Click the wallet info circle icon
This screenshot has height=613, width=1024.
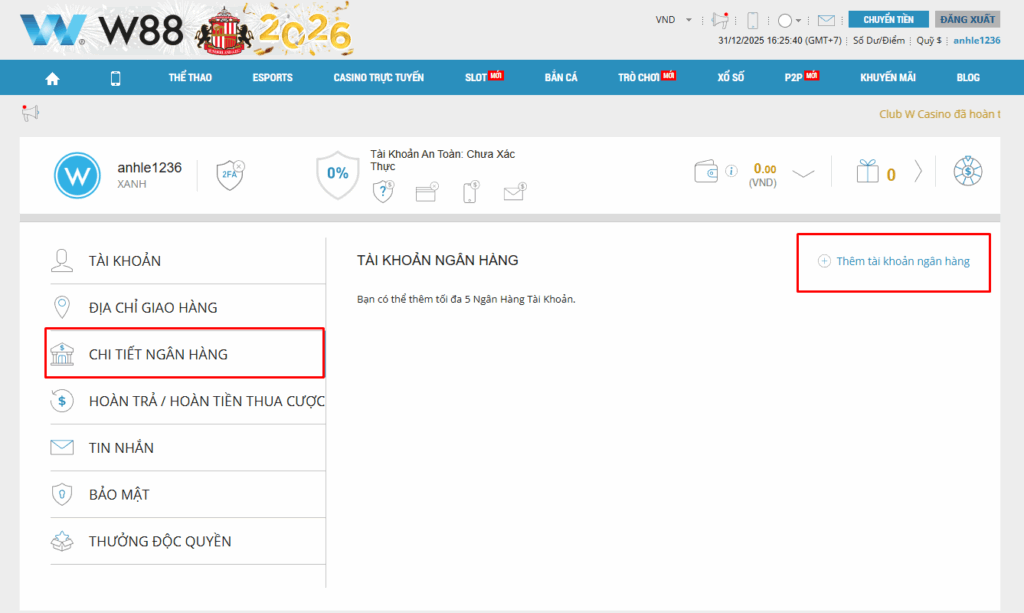pos(731,170)
